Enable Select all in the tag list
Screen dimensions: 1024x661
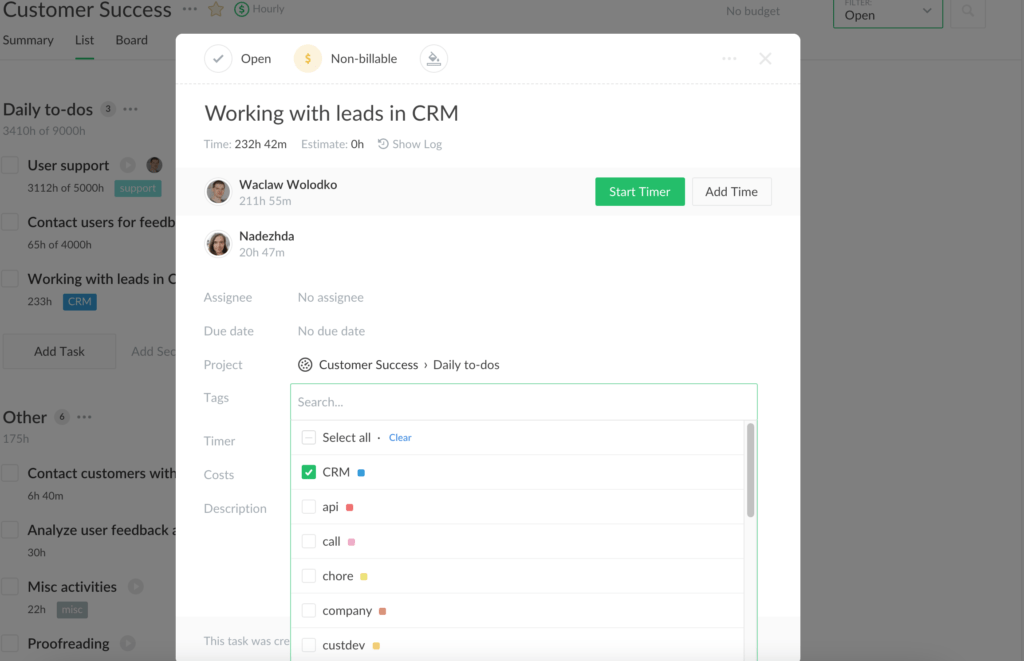[309, 437]
